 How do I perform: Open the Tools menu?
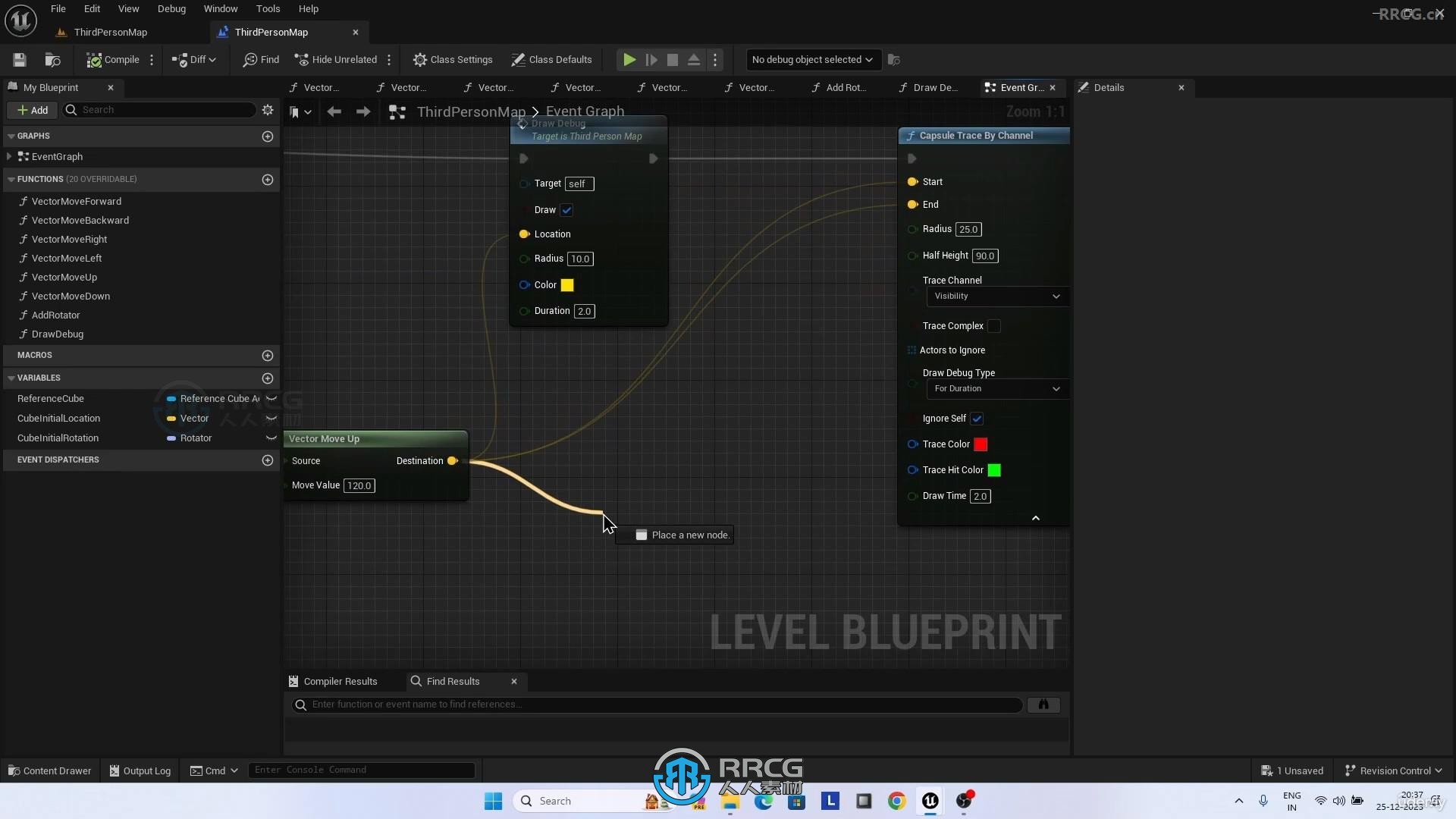pos(268,9)
